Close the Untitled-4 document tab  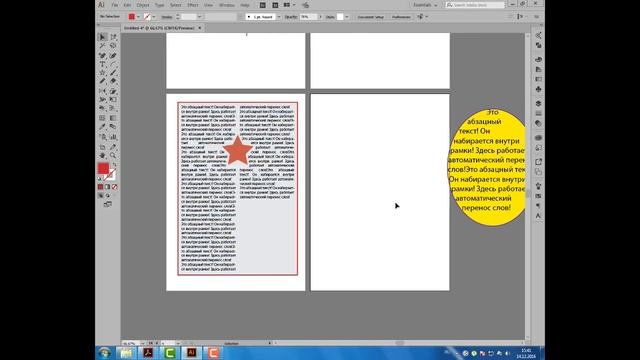[200, 28]
